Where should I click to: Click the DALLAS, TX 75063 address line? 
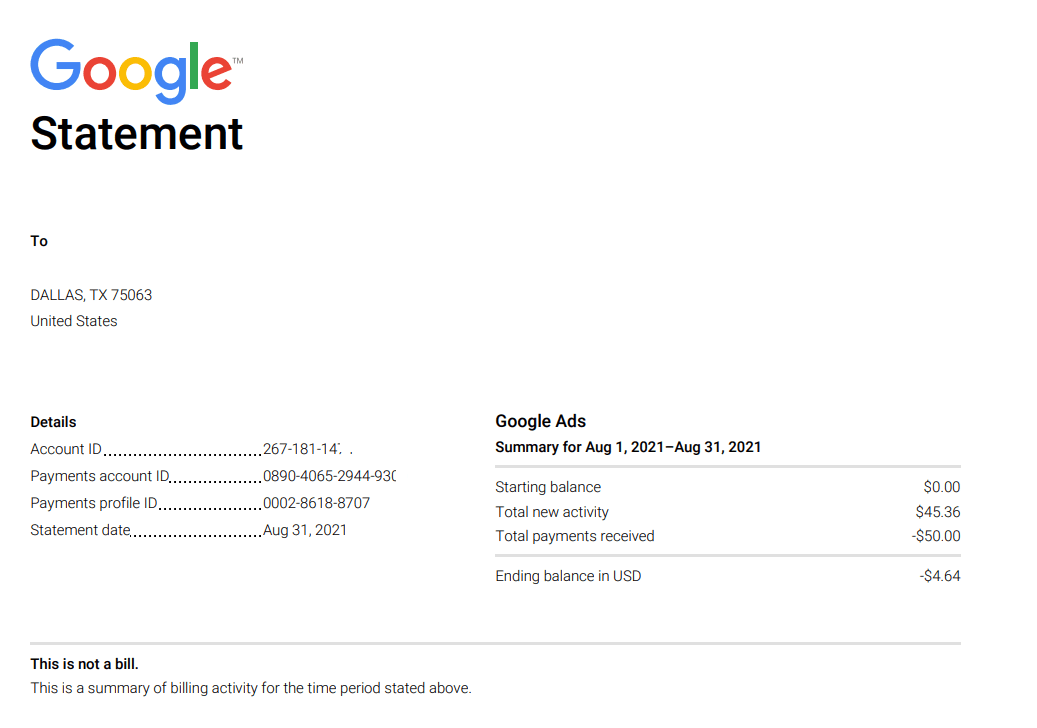click(91, 294)
